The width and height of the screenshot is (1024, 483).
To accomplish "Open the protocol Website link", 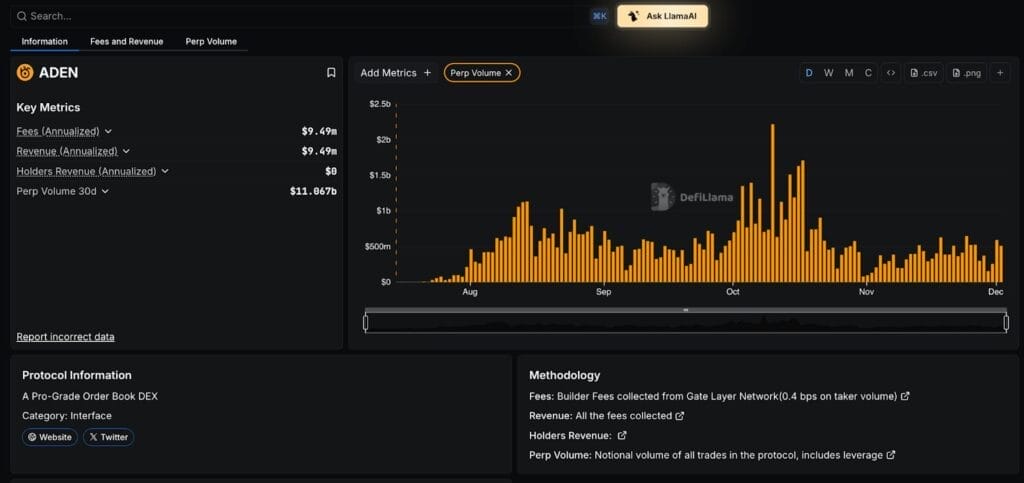I will (x=50, y=437).
